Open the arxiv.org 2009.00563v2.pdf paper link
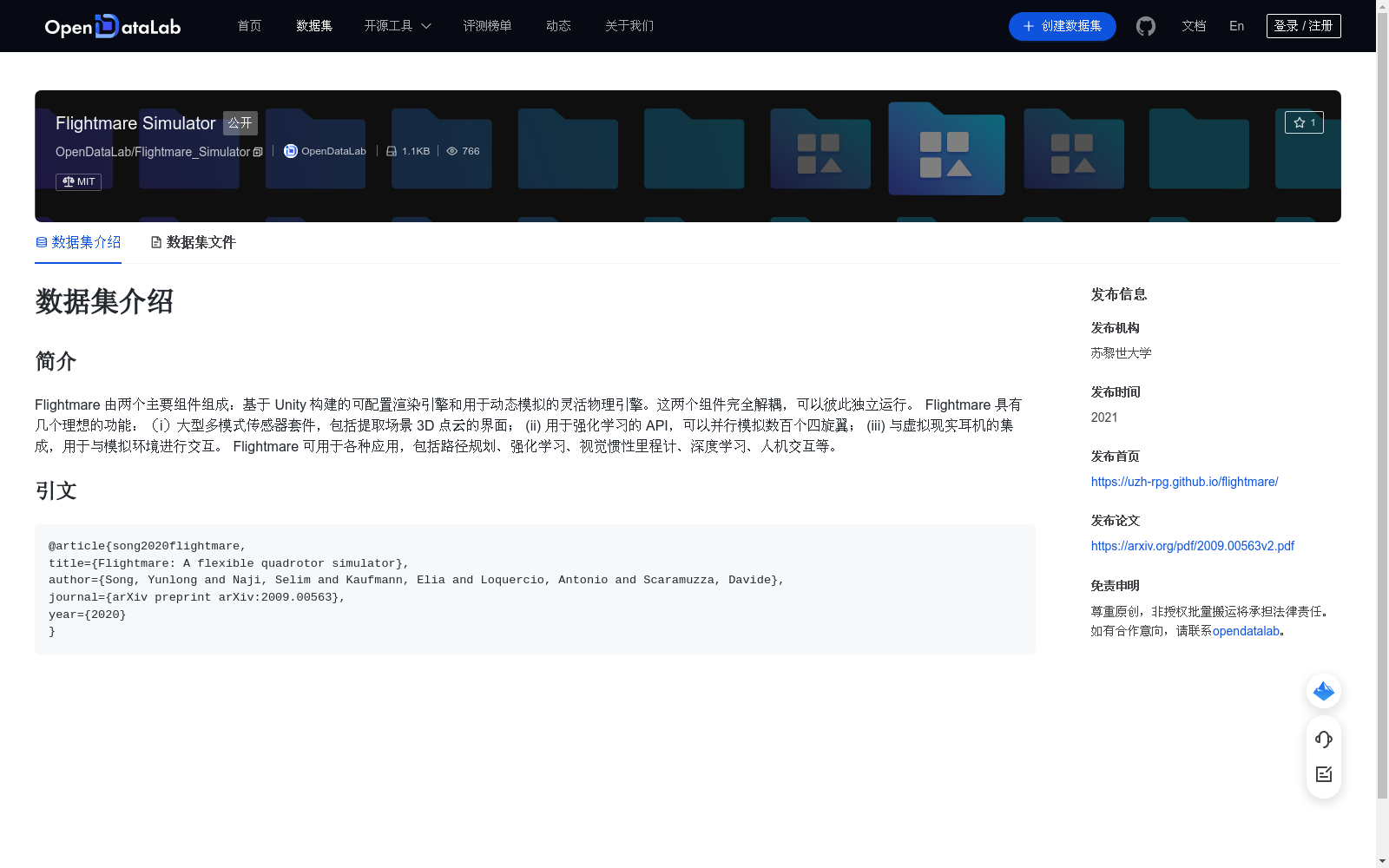This screenshot has height=868, width=1389. (x=1192, y=546)
